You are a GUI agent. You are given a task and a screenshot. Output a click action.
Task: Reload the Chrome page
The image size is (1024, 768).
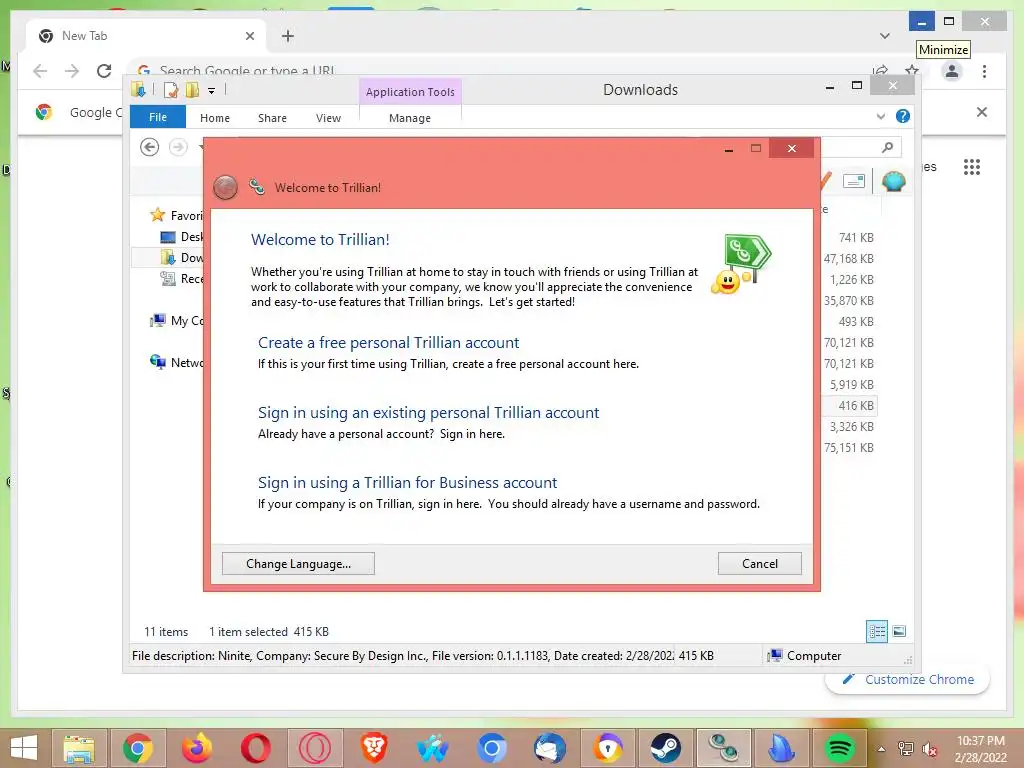[104, 71]
